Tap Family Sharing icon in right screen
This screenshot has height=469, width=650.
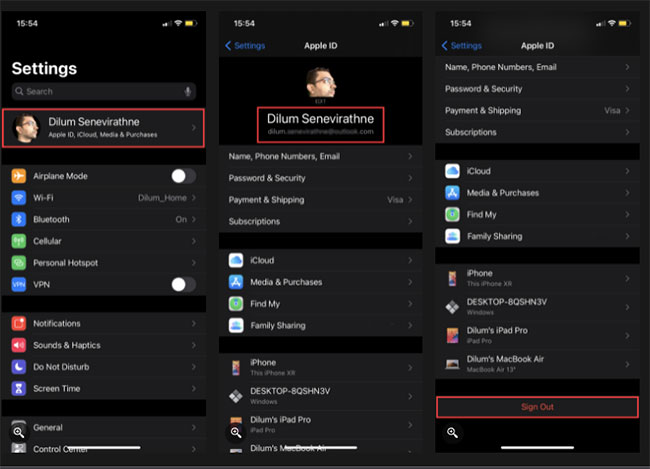point(452,236)
